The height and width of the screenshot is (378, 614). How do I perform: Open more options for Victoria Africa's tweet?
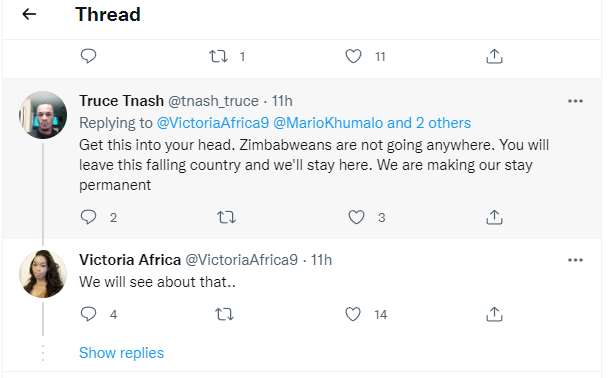pos(575,260)
